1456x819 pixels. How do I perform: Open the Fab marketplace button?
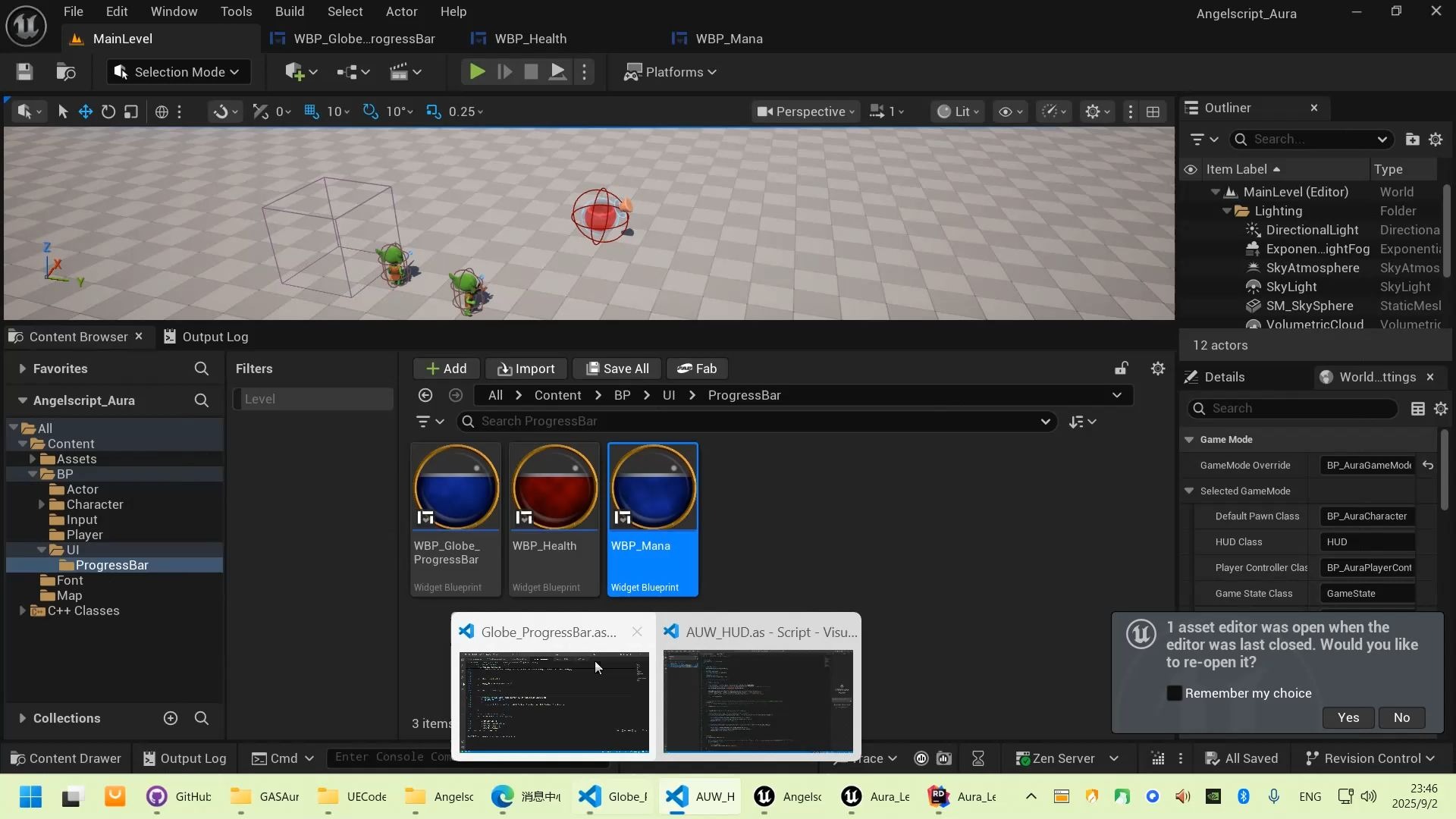697,369
